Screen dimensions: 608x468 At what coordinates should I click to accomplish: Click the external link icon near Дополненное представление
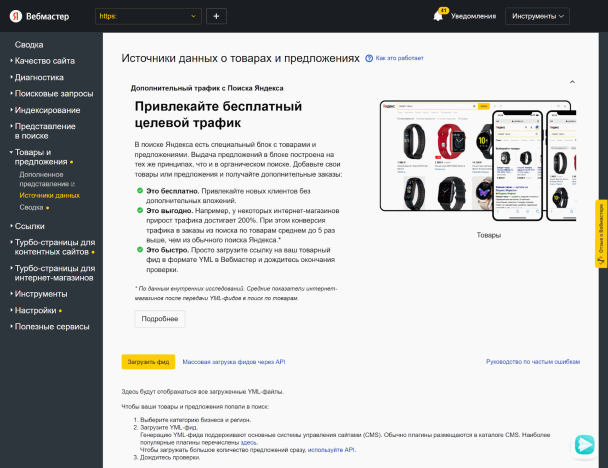coord(73,185)
